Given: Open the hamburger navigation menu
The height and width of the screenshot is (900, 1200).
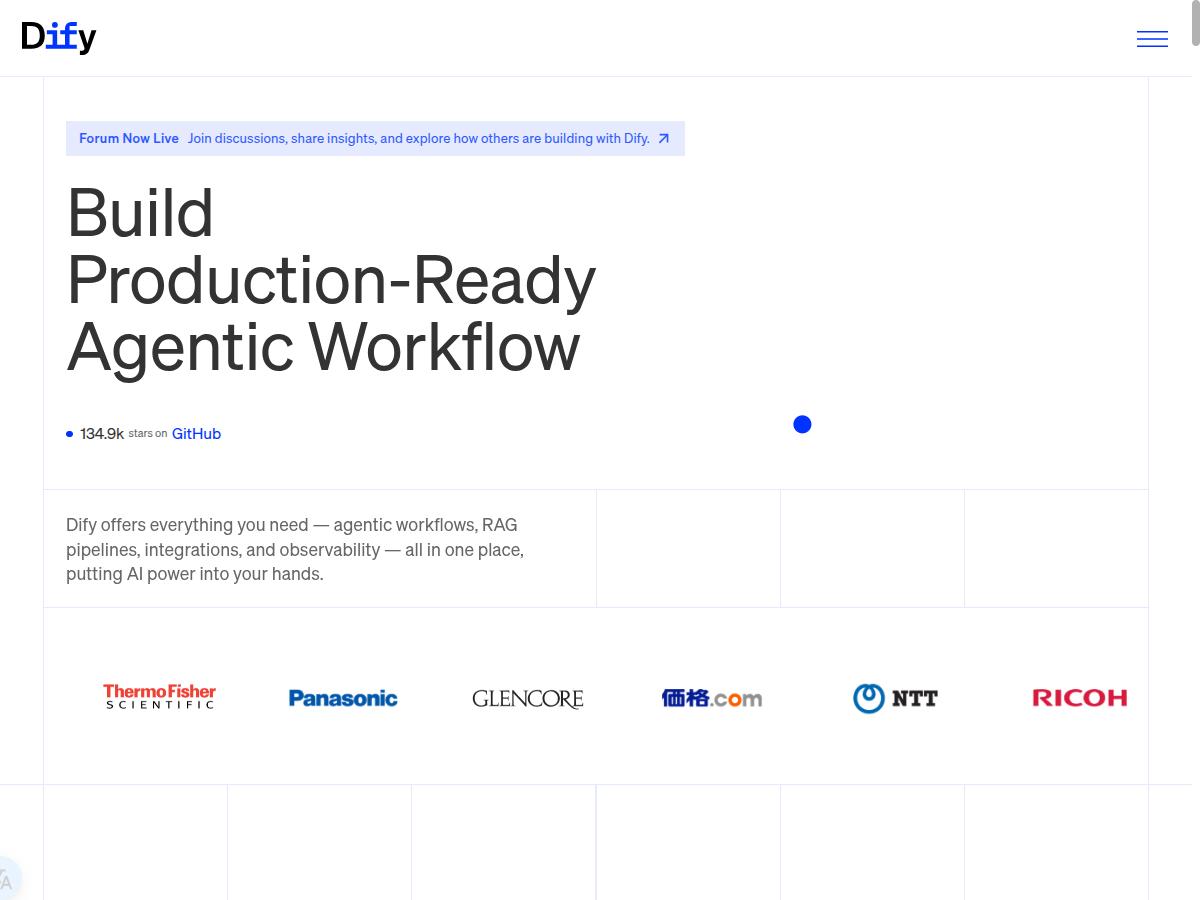Looking at the screenshot, I should [x=1152, y=39].
